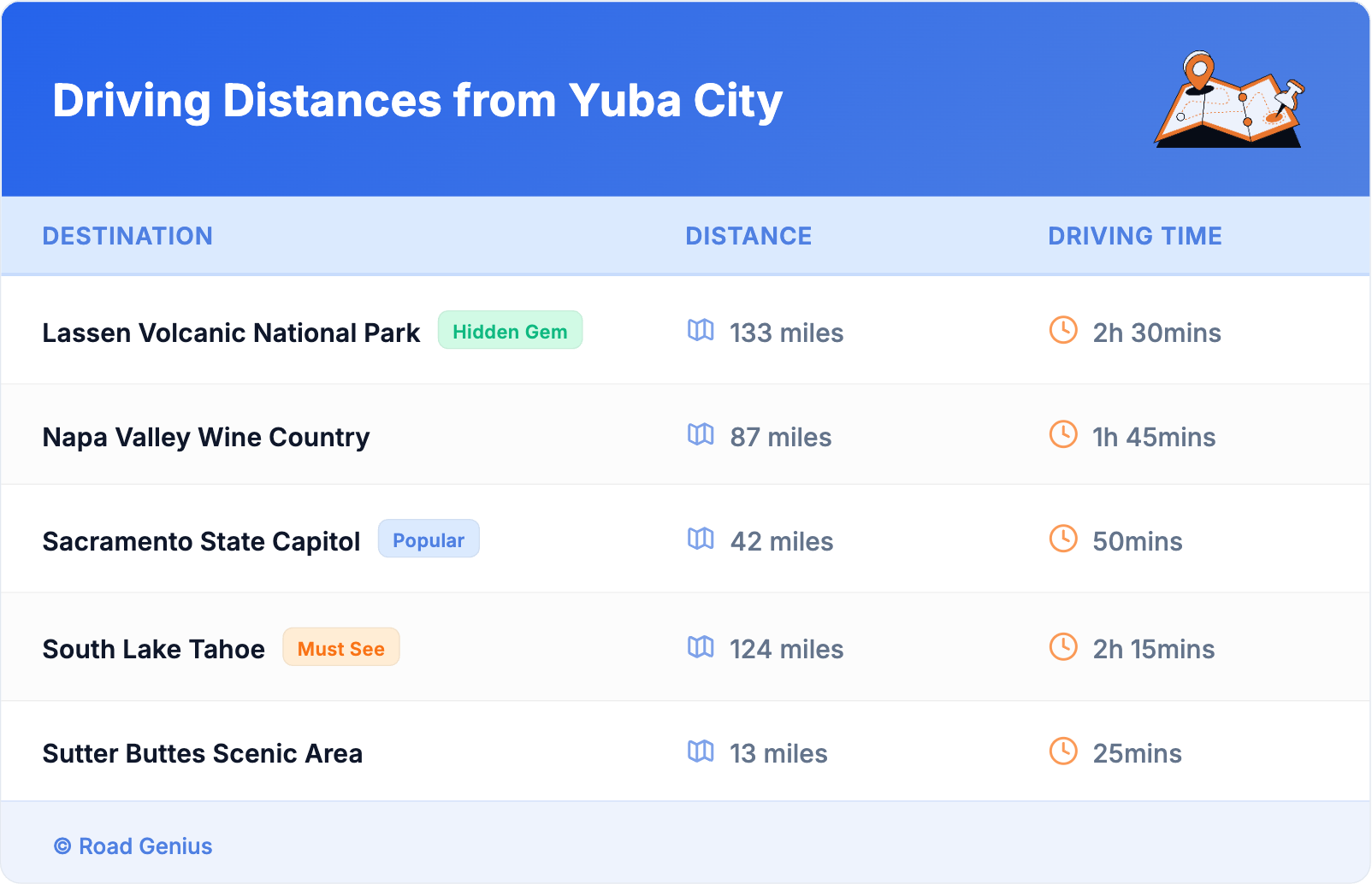This screenshot has width=1372, height=884.
Task: Click clock icon beside 2h 30mins
Action: pos(1063,330)
